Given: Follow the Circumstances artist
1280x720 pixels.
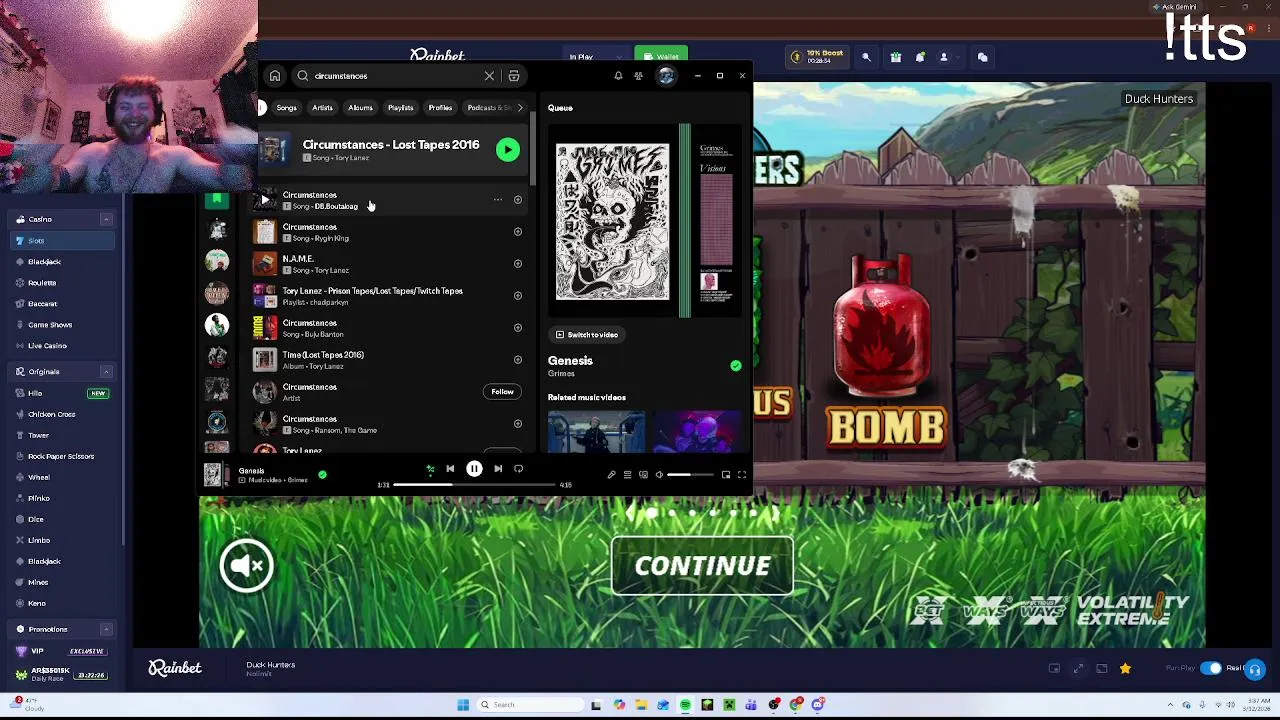Looking at the screenshot, I should coord(502,392).
